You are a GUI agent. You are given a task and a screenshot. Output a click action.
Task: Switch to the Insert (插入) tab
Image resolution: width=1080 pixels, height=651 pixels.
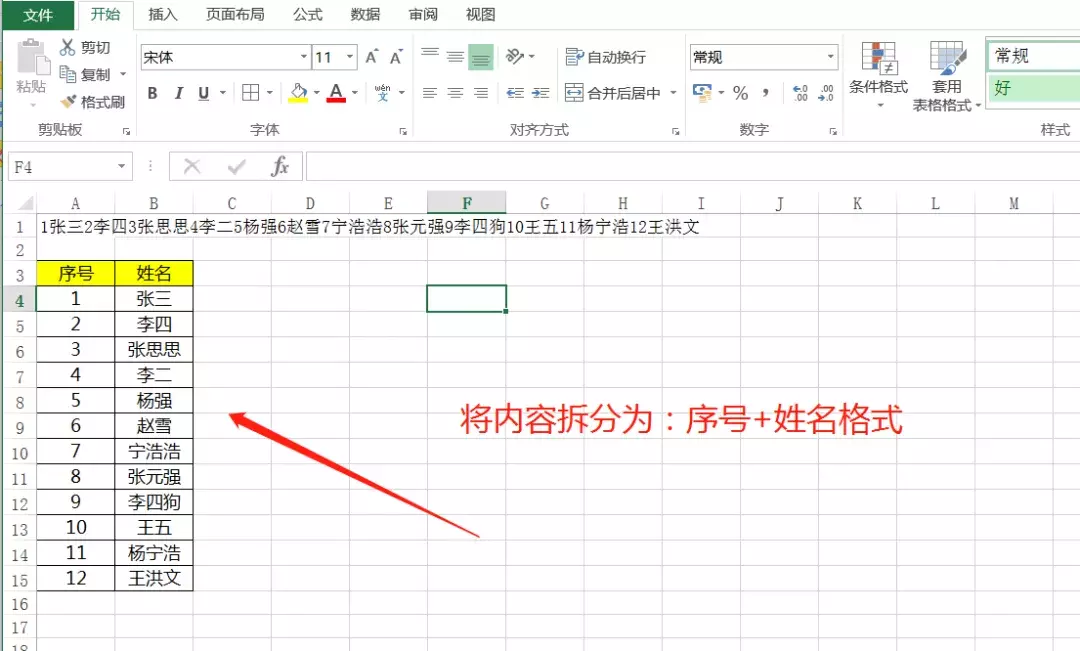pyautogui.click(x=162, y=14)
